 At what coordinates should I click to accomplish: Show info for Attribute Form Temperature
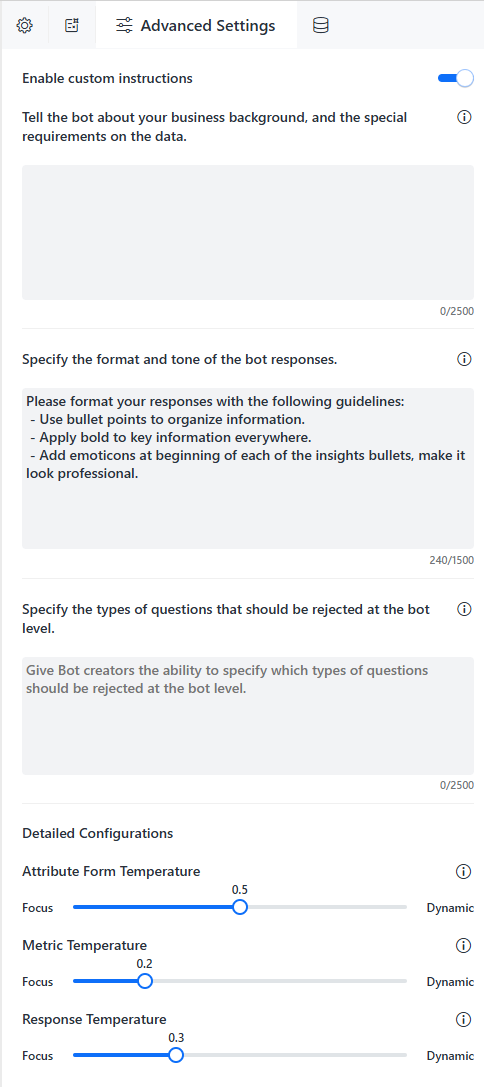(x=463, y=871)
